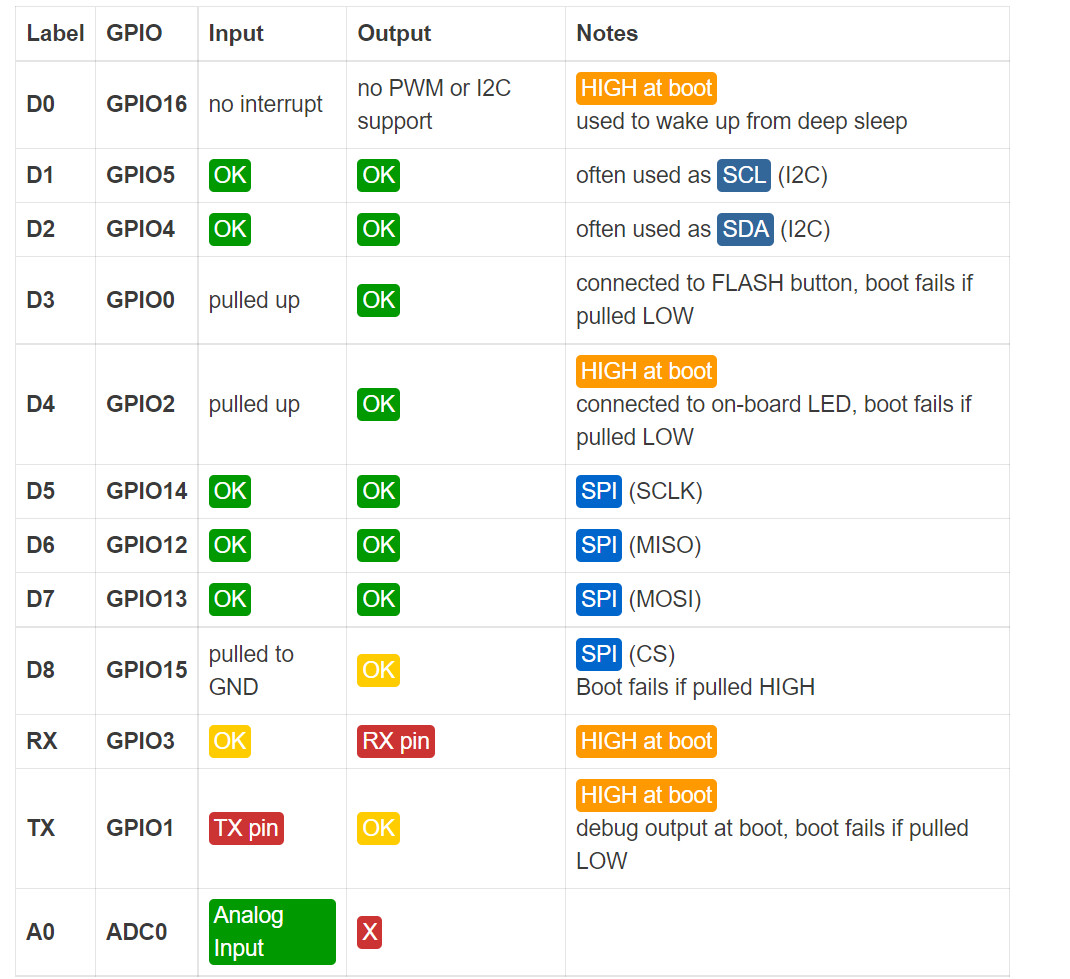
Task: Click the SPI badge in D5 row
Action: (599, 491)
